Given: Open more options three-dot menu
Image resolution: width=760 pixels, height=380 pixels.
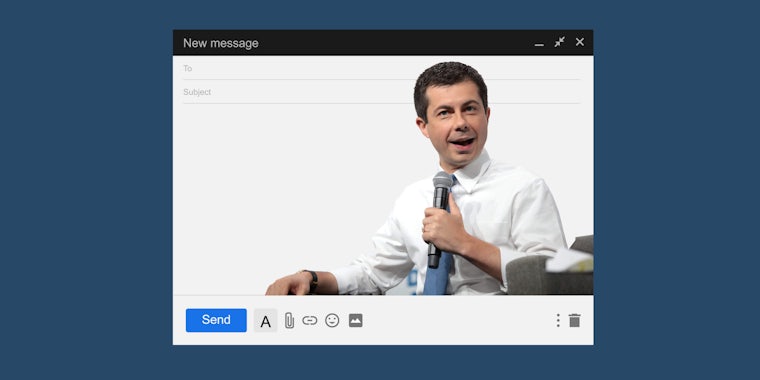Looking at the screenshot, I should (x=558, y=320).
